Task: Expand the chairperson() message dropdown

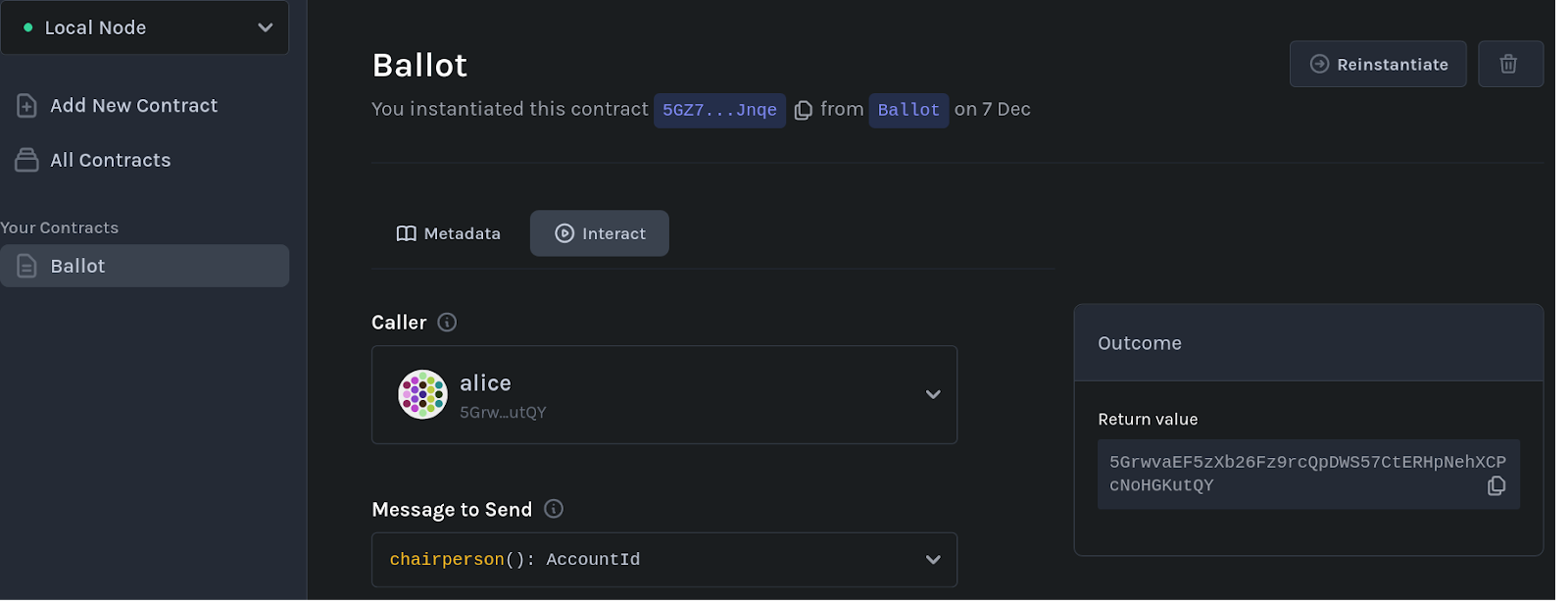Action: (x=932, y=560)
